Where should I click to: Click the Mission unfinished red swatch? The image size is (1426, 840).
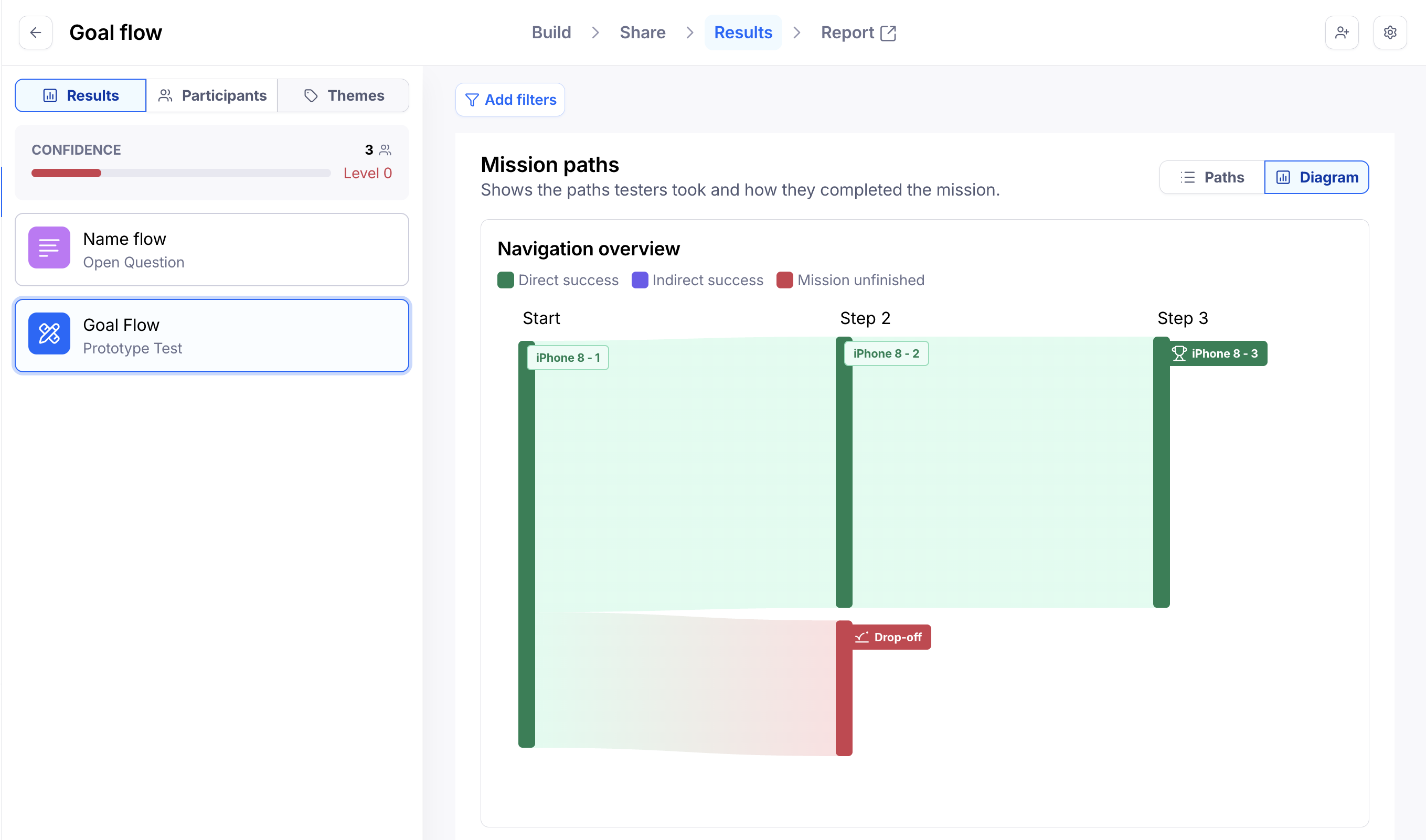(784, 280)
